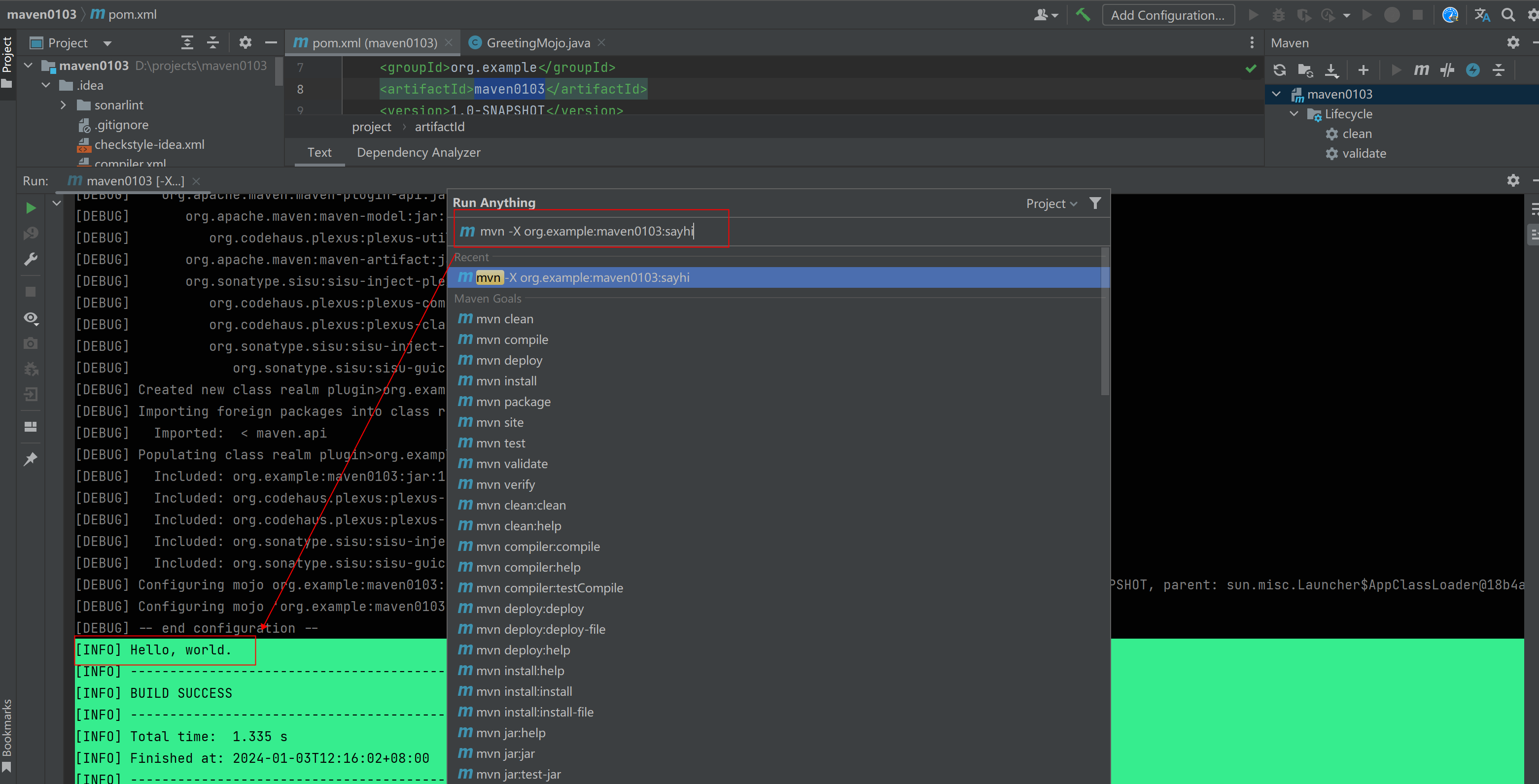Click Download Sources and Documentation icon
This screenshot has width=1539, height=784.
(x=1331, y=70)
